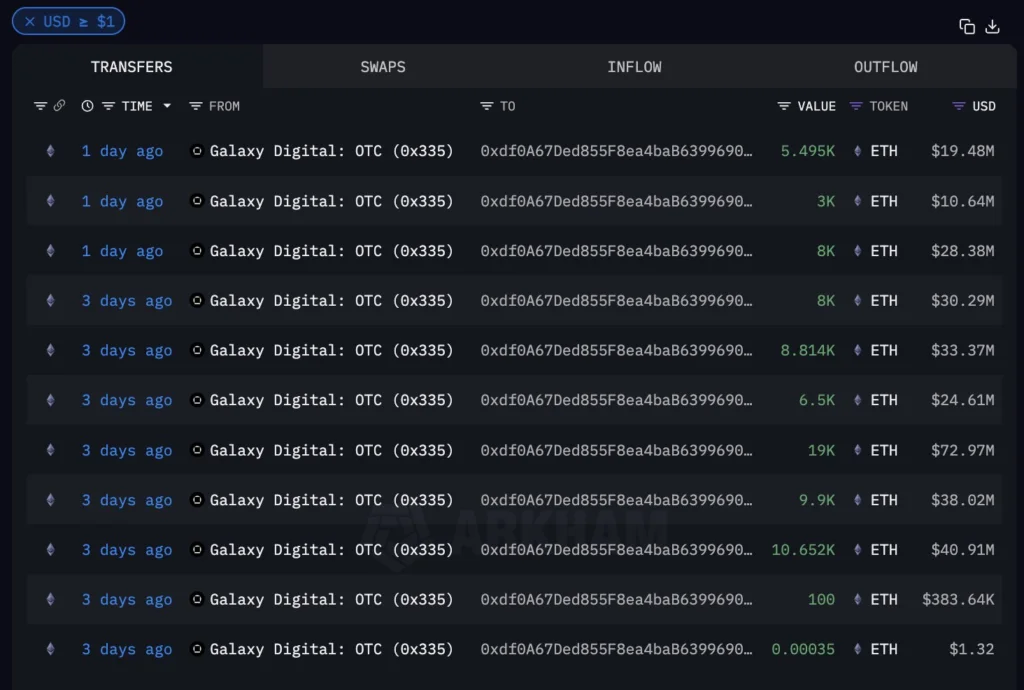
Task: Expand the TIME sort dropdown arrow
Action: [x=167, y=106]
